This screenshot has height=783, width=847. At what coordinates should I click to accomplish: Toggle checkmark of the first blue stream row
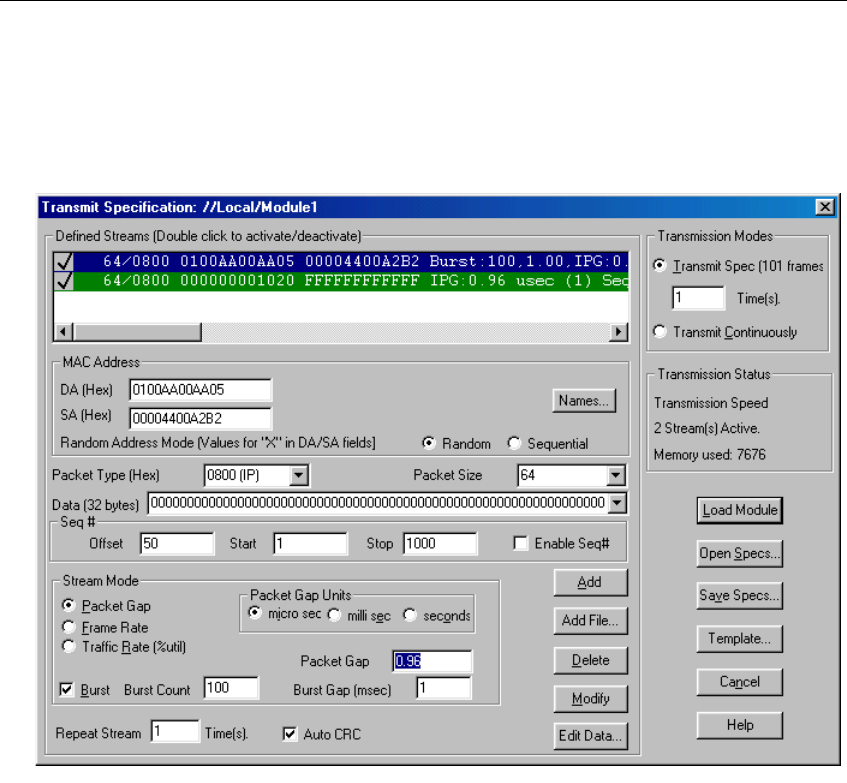(x=64, y=262)
